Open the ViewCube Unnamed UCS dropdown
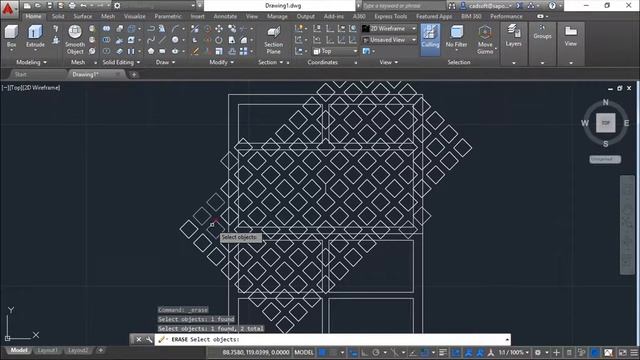640x360 pixels. (605, 160)
